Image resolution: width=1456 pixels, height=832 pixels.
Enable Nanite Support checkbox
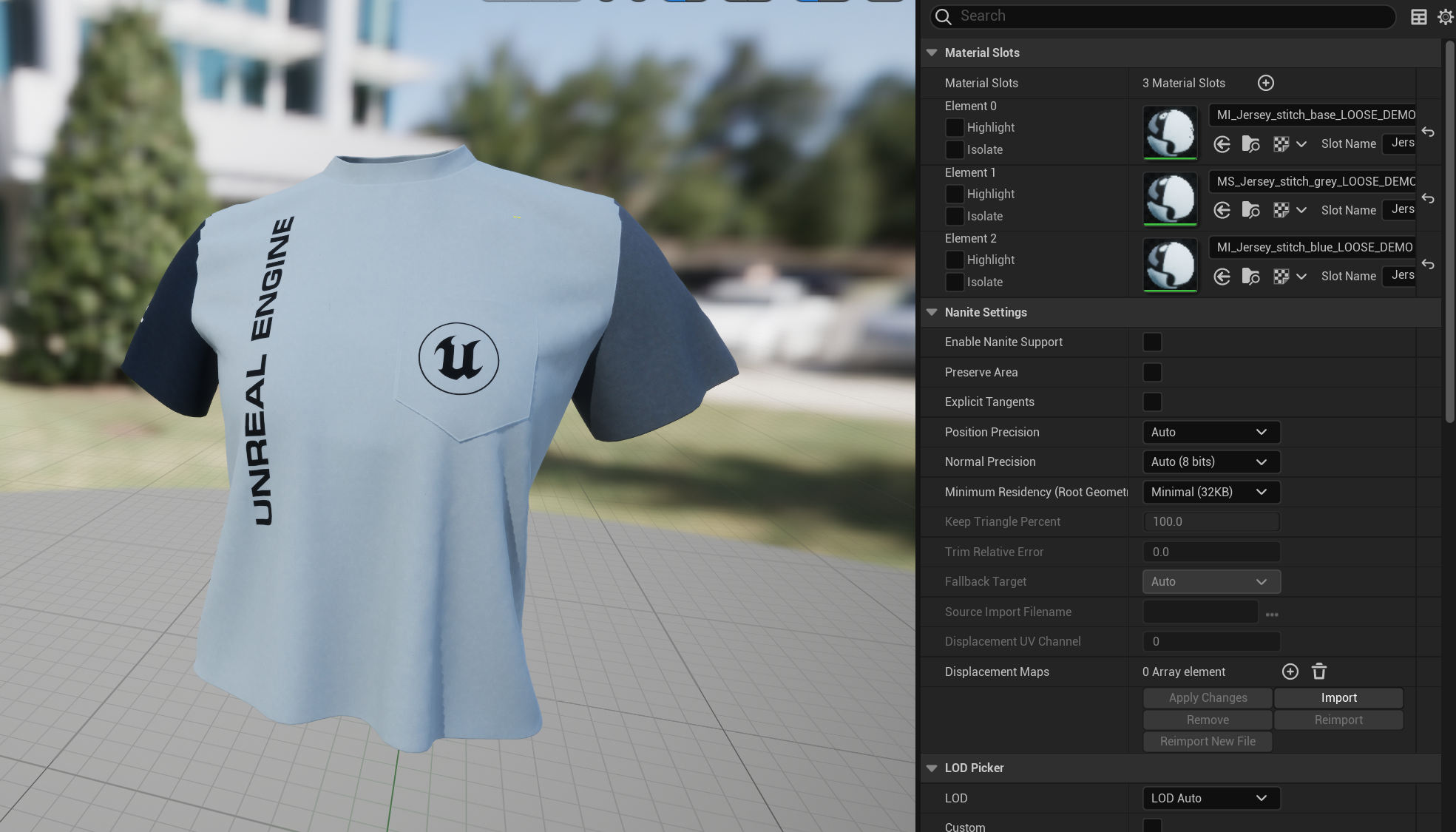pos(1152,342)
